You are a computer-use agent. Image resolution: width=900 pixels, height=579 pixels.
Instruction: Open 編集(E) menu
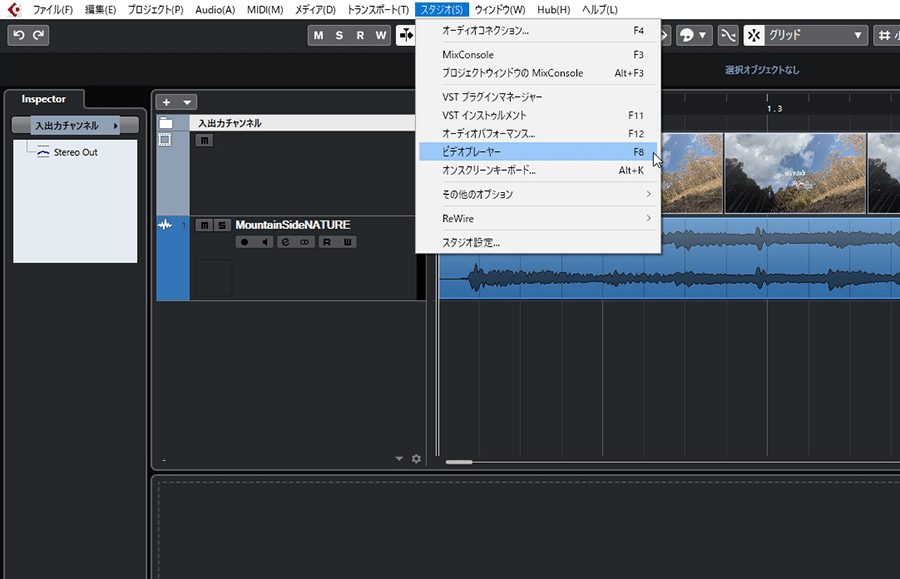point(100,10)
